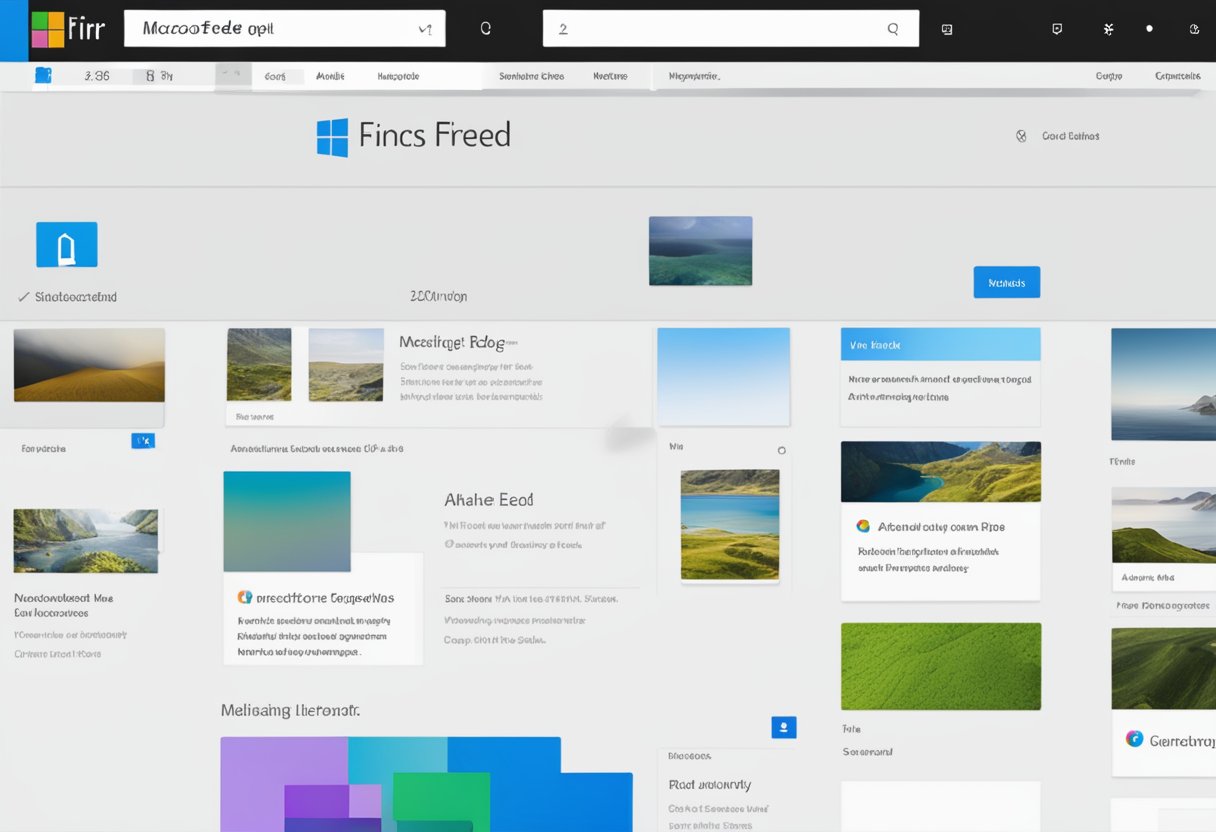Click the star-shaped icon in top-right bar
1216x832 pixels.
[x=1108, y=29]
